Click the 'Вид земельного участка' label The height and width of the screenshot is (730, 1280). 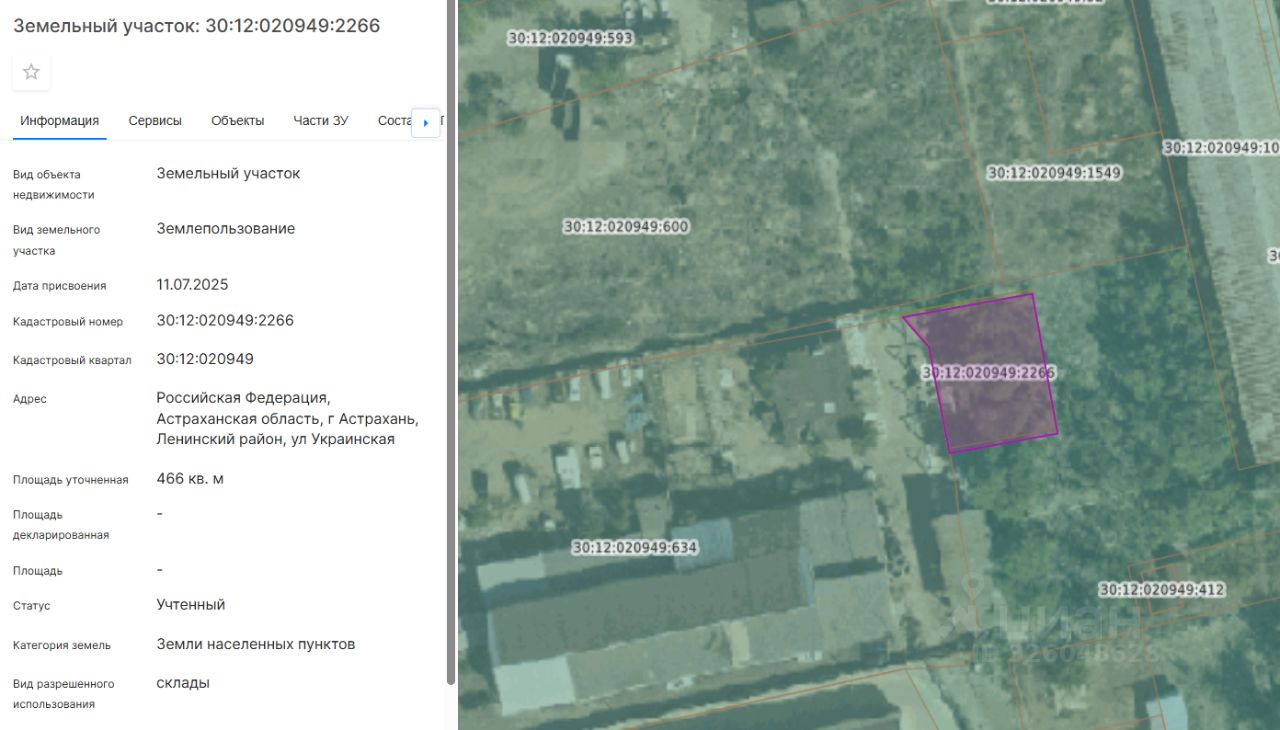pyautogui.click(x=57, y=241)
